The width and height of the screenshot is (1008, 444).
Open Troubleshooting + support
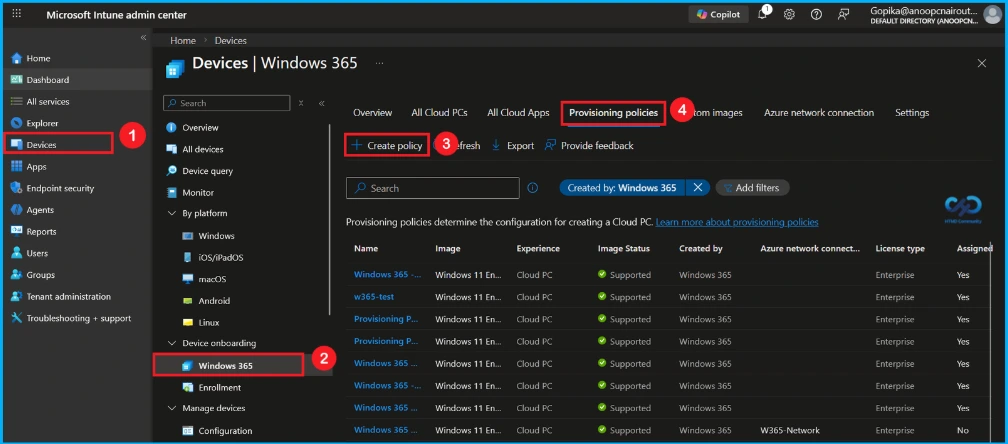(x=76, y=318)
